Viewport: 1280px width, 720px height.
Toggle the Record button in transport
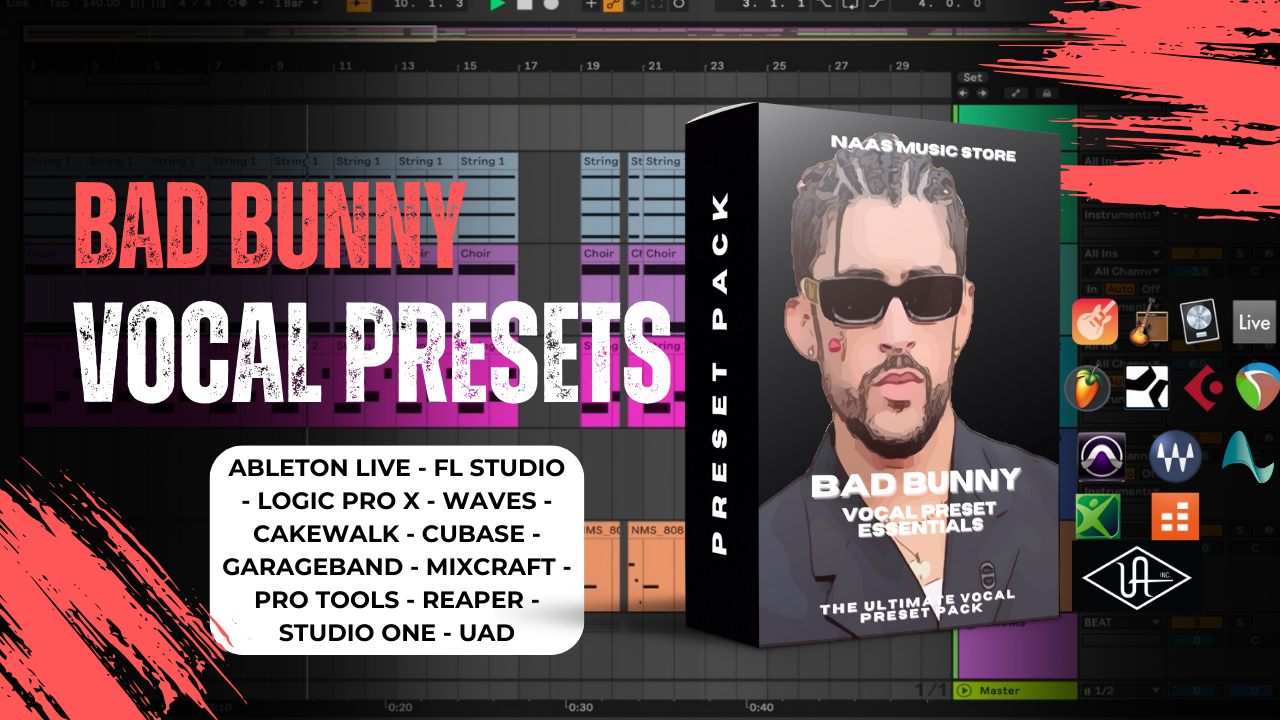pos(551,5)
